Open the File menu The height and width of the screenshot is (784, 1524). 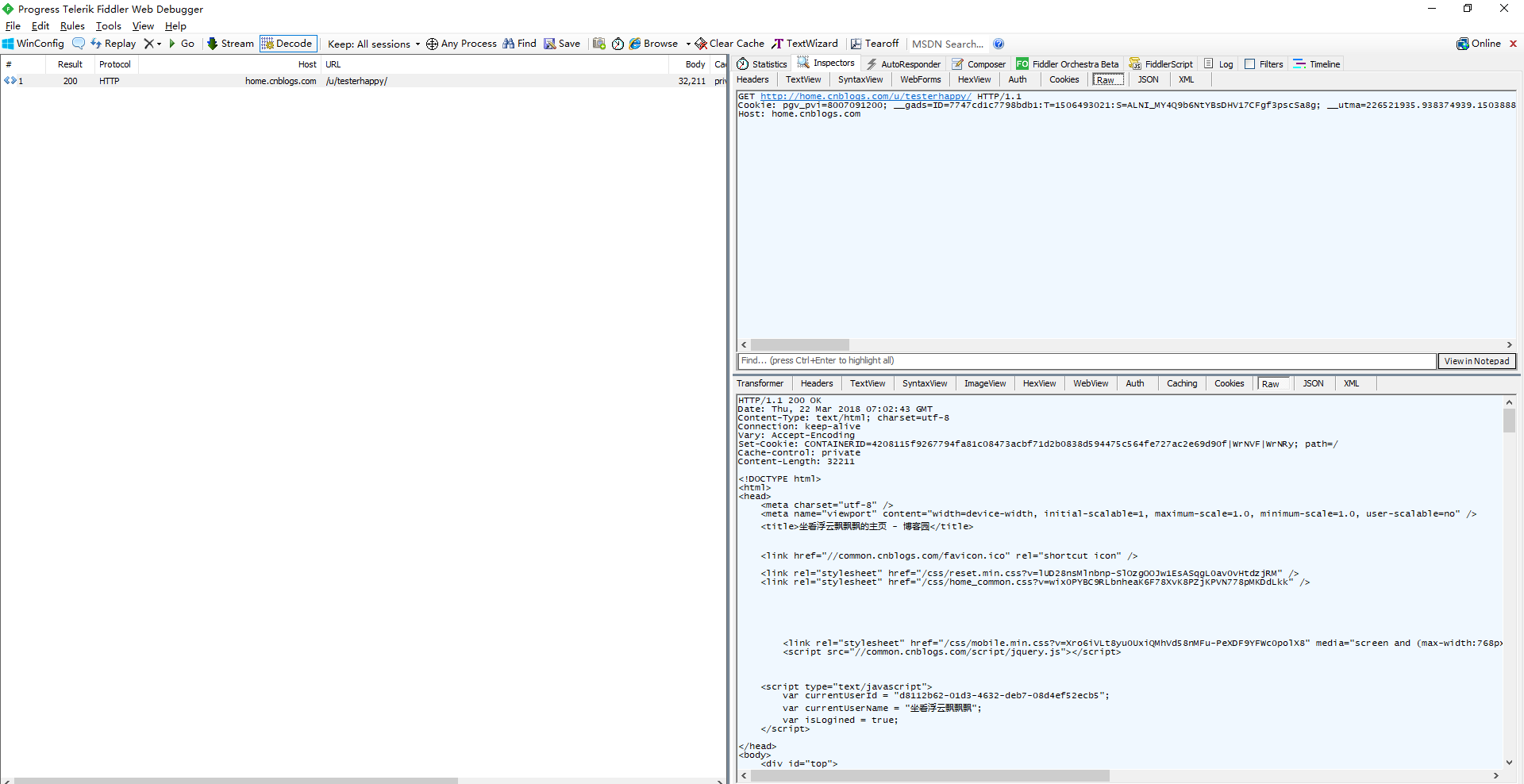pos(13,26)
